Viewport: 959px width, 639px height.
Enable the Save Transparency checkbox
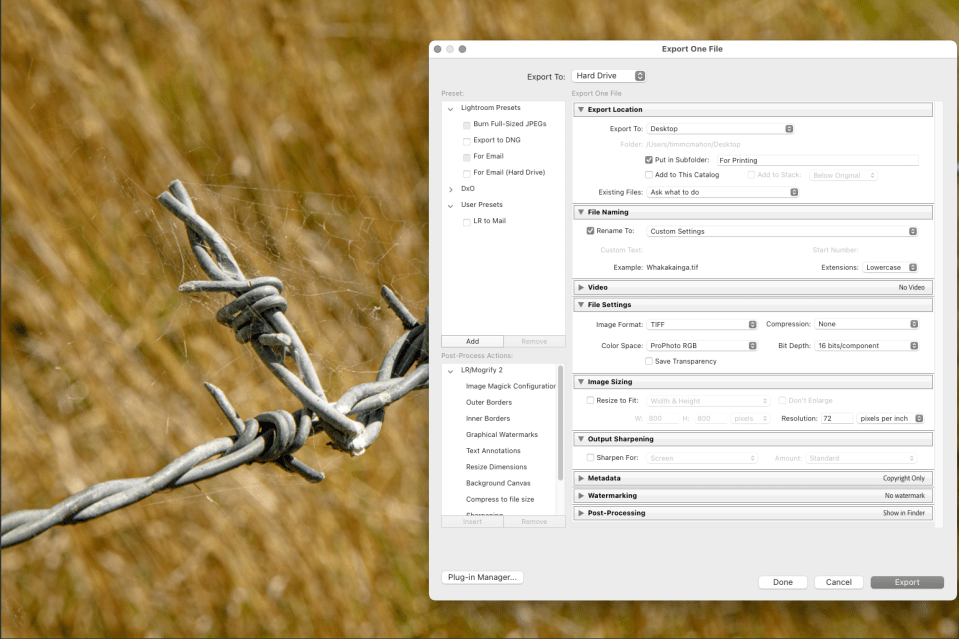coord(649,361)
